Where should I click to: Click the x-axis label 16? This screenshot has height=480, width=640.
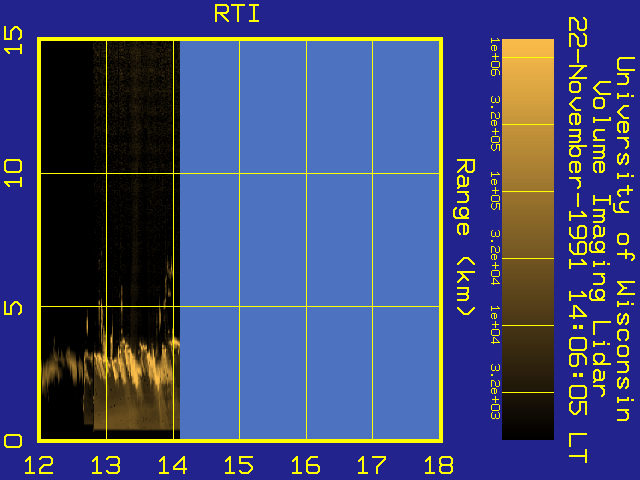click(306, 465)
